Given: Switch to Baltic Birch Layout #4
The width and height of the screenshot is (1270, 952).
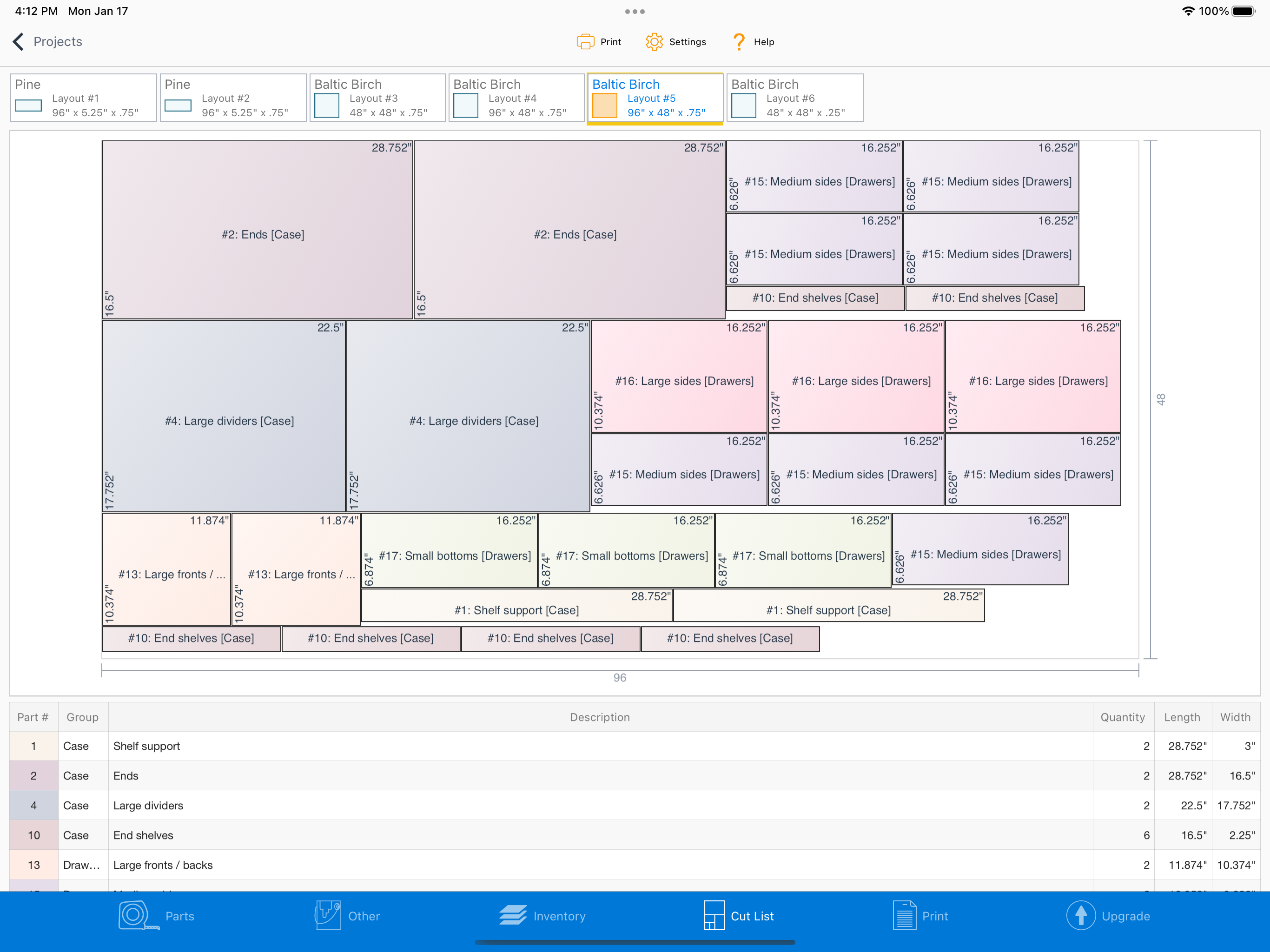Looking at the screenshot, I should pos(517,98).
